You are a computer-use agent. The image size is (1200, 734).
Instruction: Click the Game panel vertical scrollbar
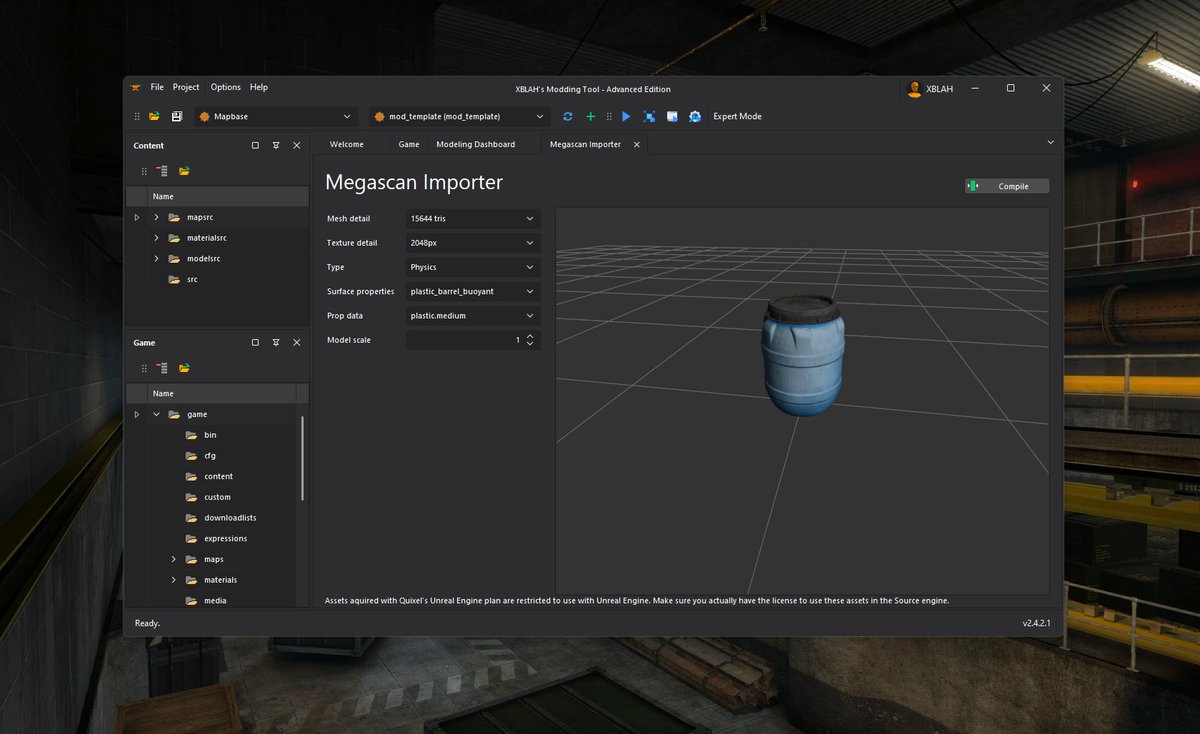(x=302, y=457)
